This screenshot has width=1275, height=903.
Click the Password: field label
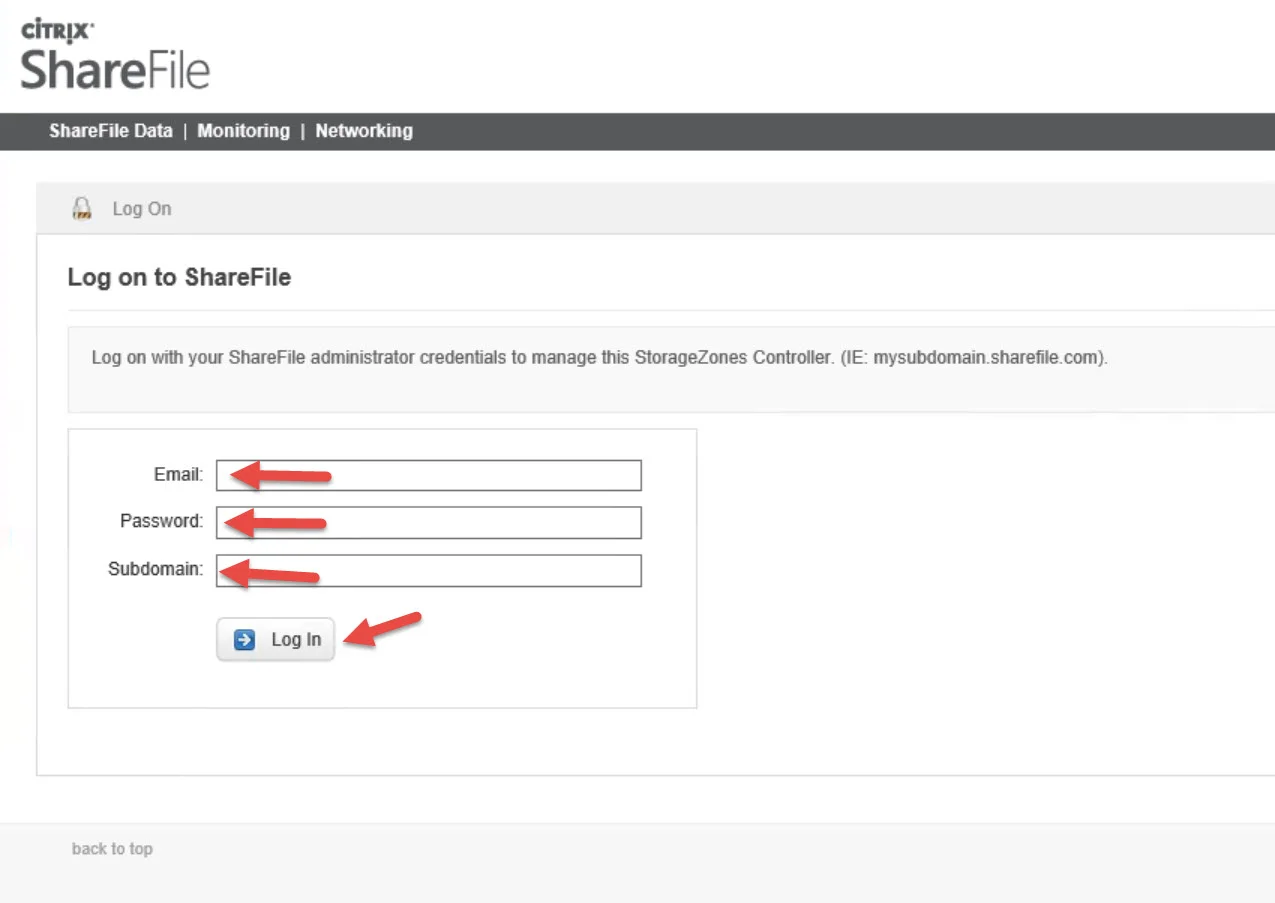point(161,521)
